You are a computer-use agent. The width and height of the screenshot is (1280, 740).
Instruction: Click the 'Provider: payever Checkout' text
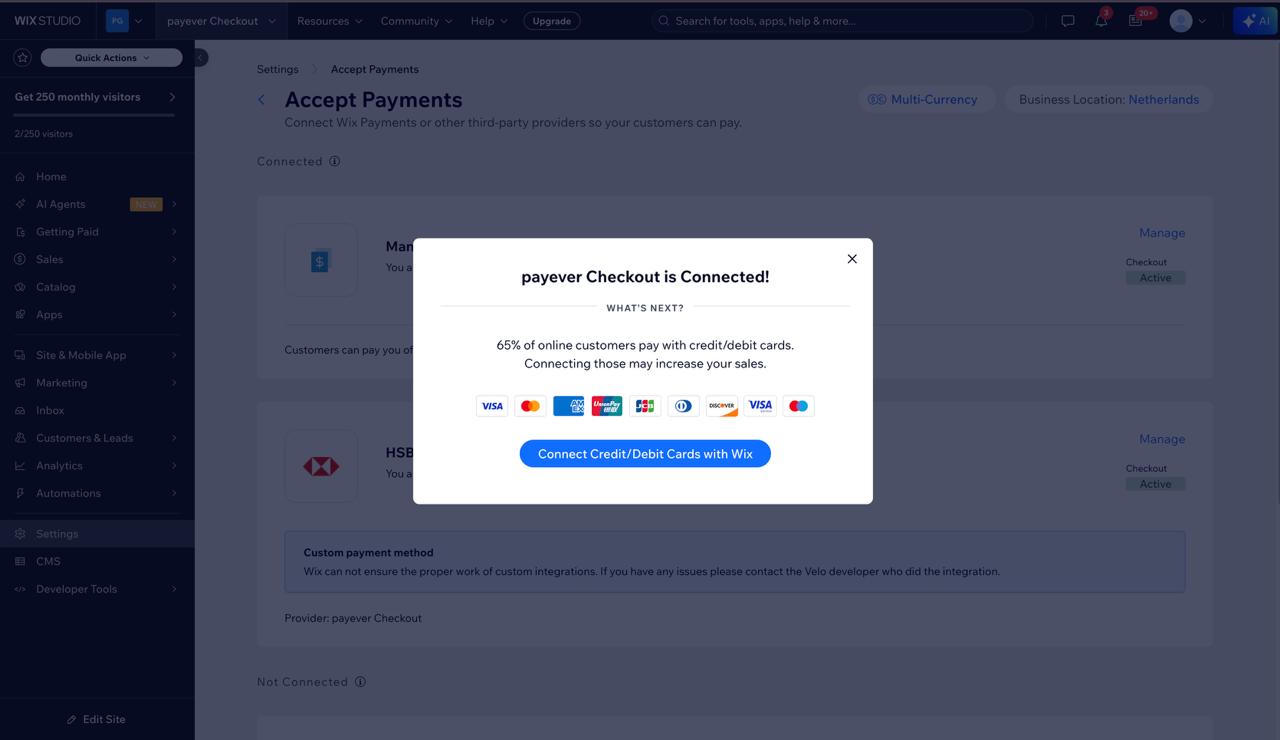tap(353, 618)
